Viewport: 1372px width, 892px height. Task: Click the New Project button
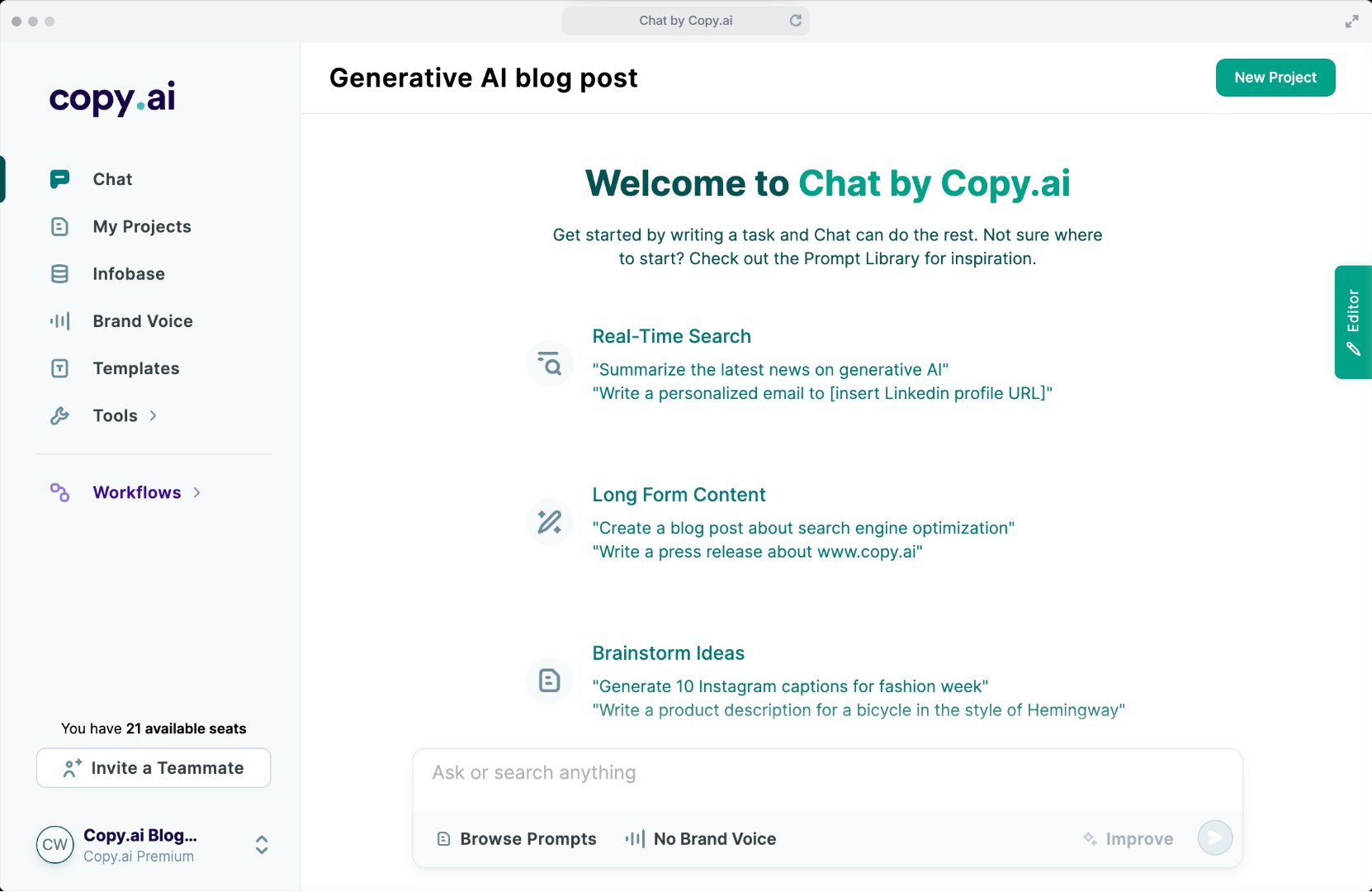click(x=1275, y=78)
